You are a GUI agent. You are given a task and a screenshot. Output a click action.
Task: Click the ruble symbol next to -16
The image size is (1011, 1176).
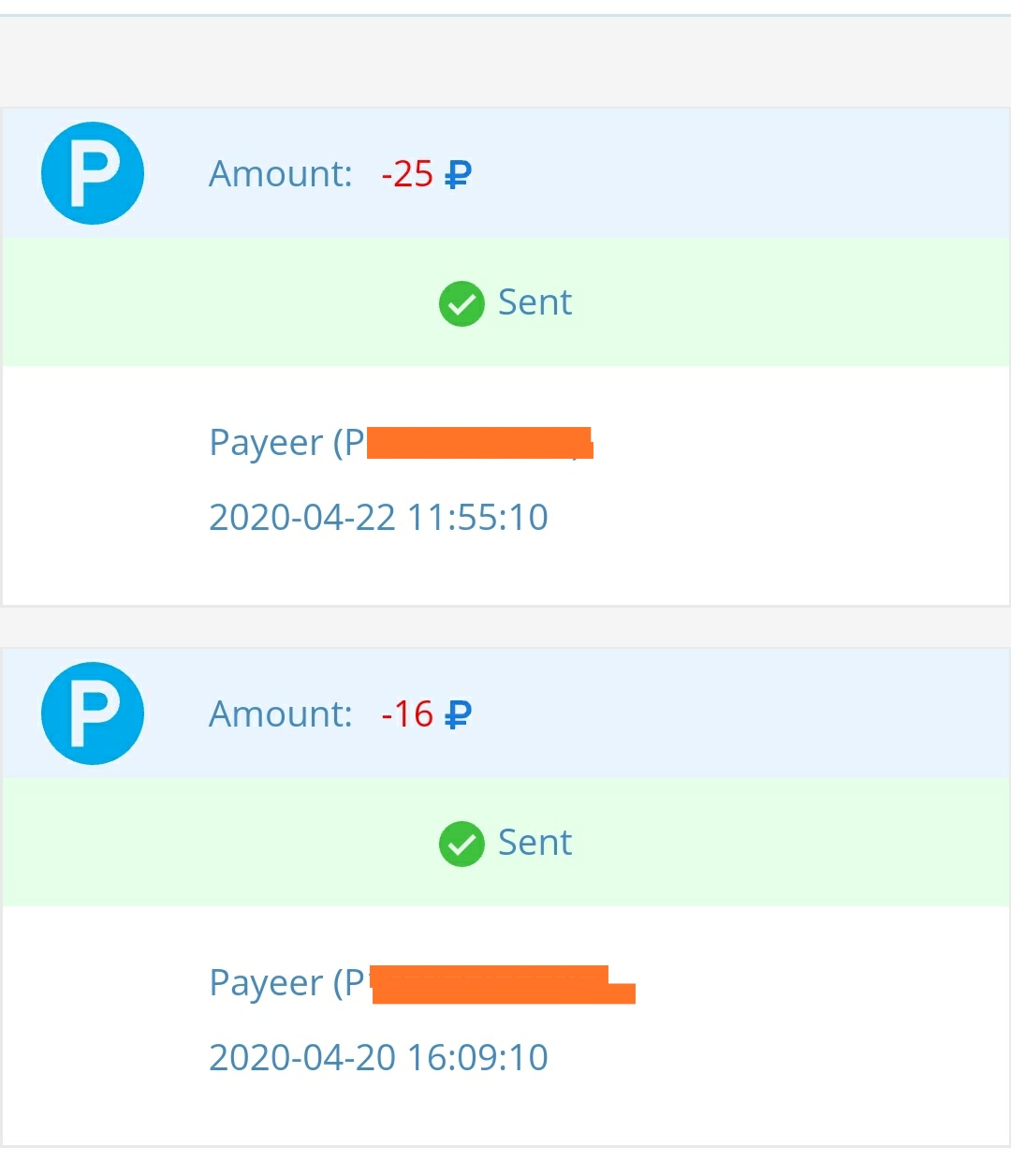pos(458,715)
